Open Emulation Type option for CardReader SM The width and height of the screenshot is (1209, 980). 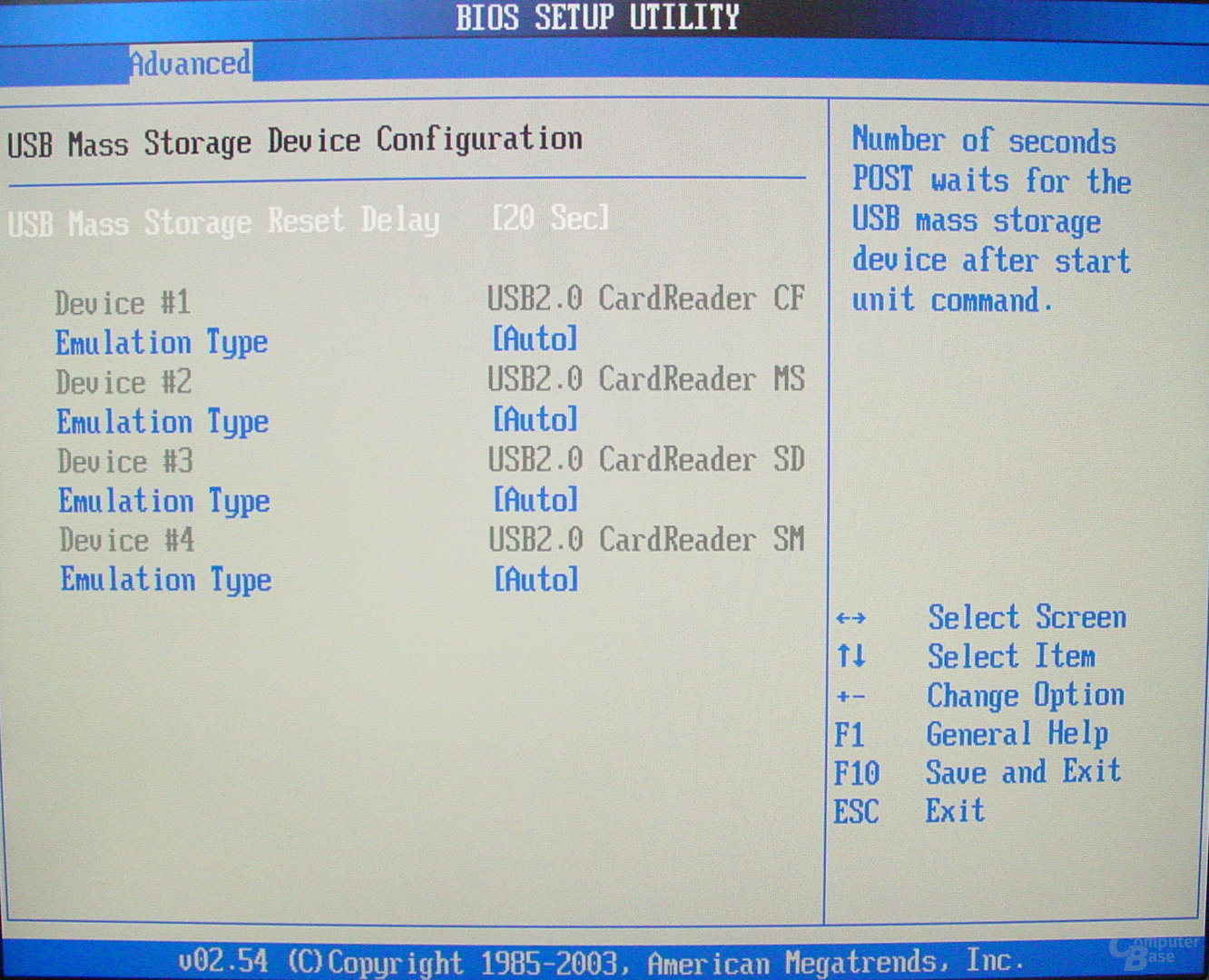(x=536, y=578)
